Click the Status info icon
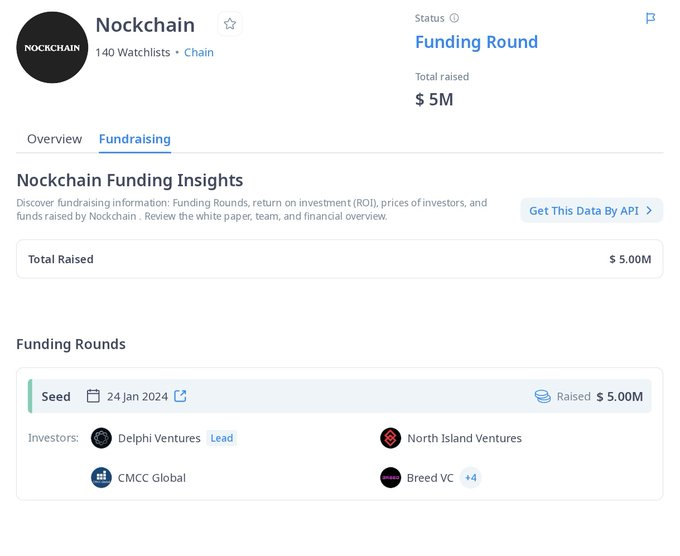This screenshot has width=680, height=556. 454,18
